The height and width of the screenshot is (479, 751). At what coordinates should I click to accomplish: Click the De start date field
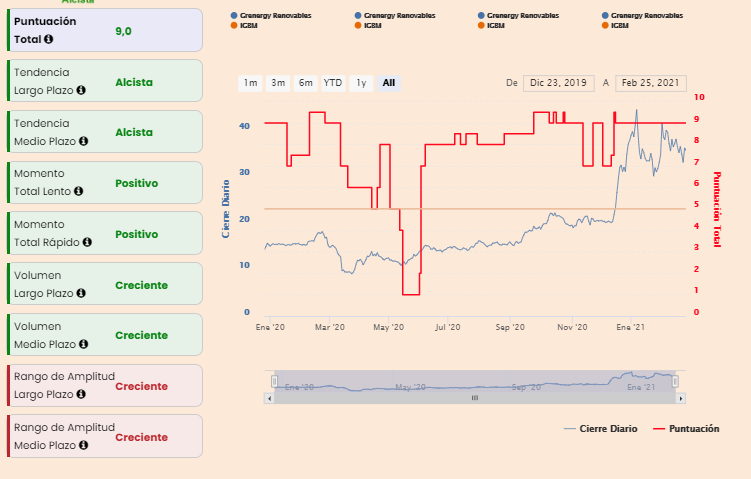tap(558, 83)
